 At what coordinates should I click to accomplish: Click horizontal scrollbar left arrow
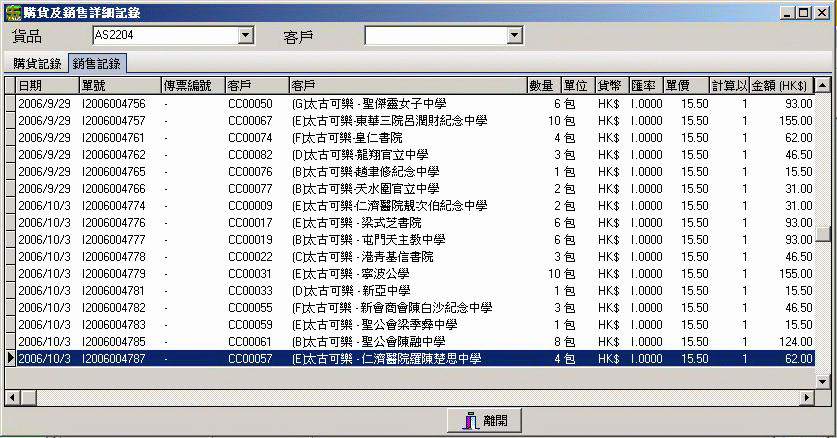tap(12, 398)
